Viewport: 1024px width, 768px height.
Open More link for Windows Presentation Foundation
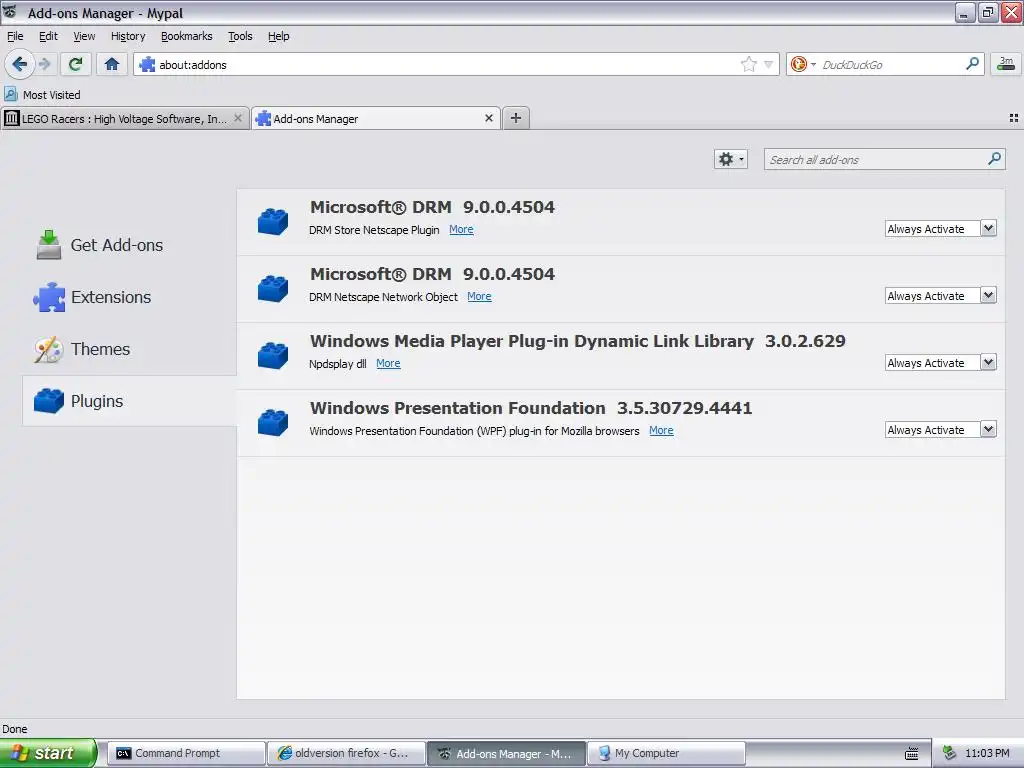pyautogui.click(x=661, y=430)
